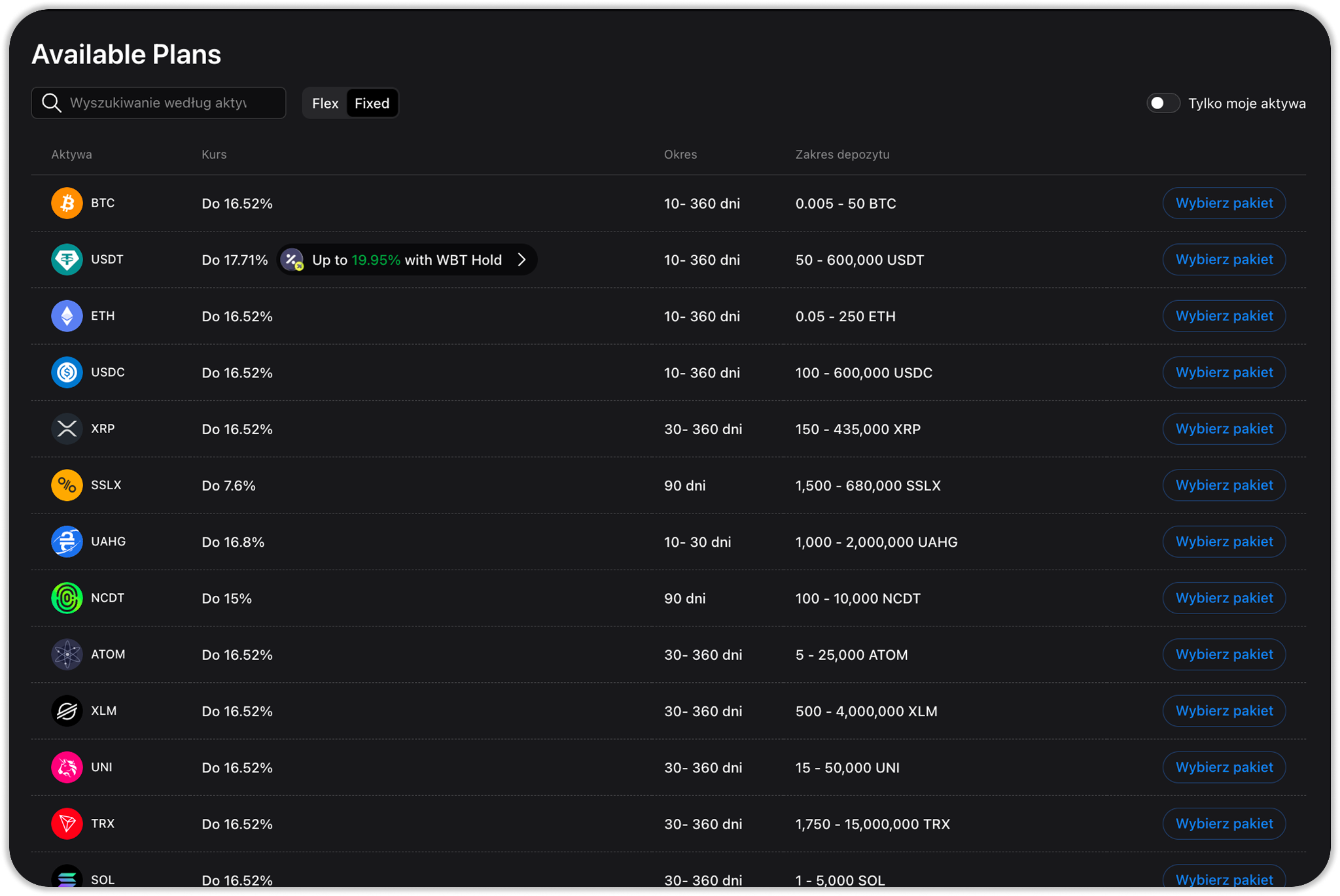Click the TRX Tron red icon

tap(67, 823)
